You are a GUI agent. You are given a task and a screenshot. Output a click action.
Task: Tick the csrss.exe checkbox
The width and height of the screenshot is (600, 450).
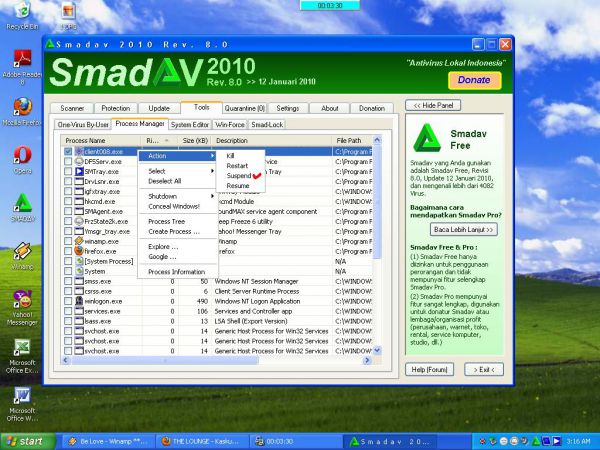[68, 291]
